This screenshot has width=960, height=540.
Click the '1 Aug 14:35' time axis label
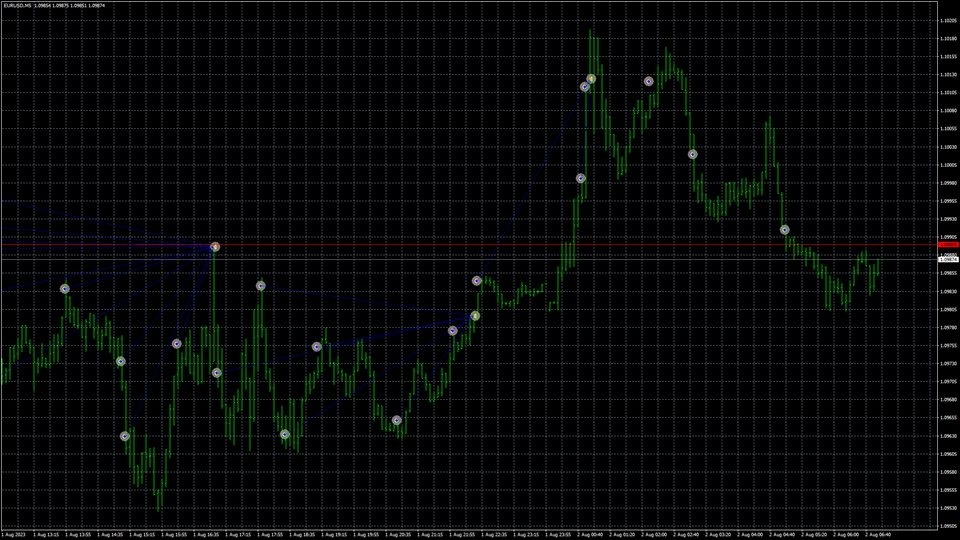point(110,534)
